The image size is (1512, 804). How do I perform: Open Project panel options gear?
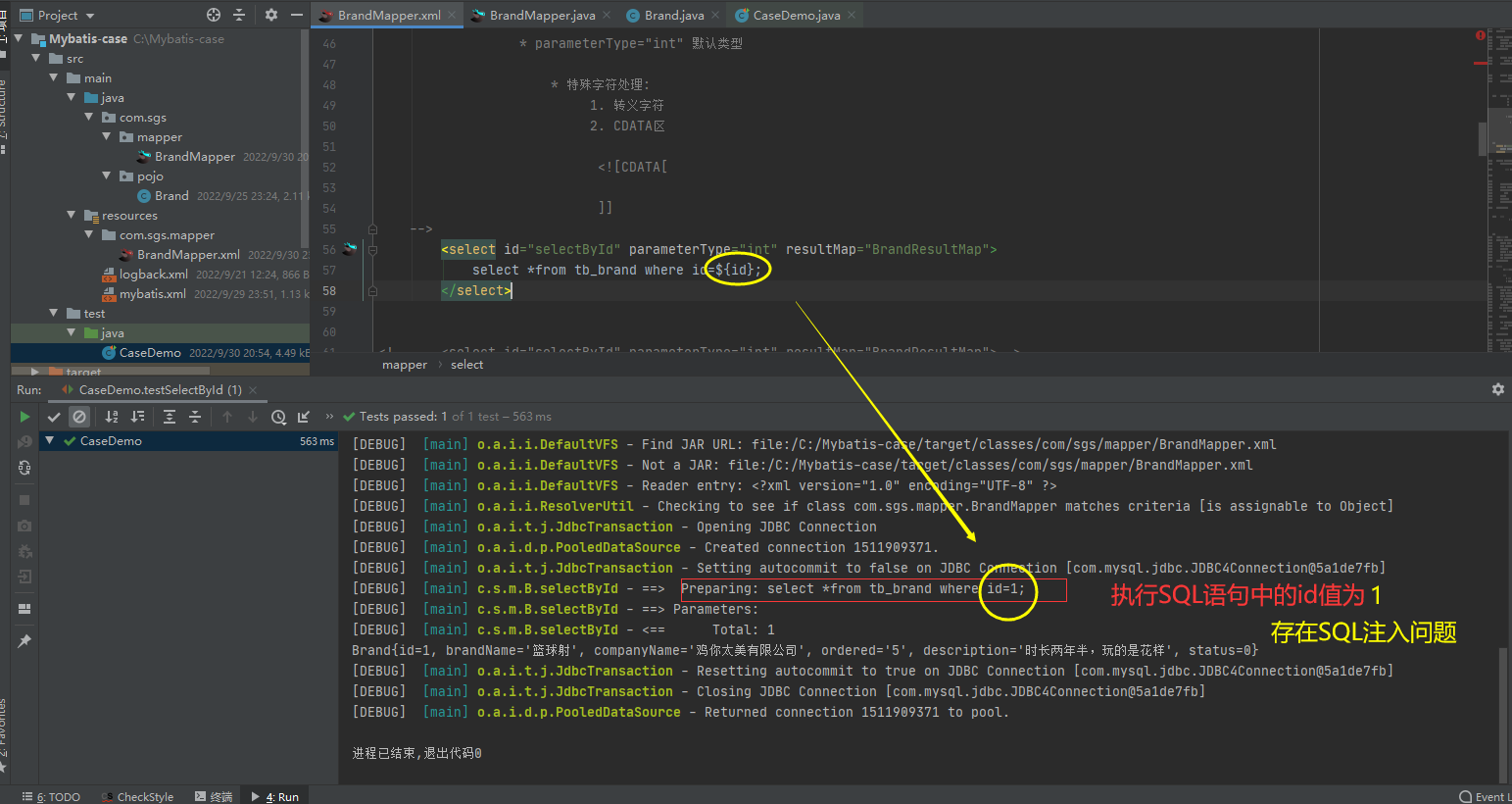[x=271, y=15]
